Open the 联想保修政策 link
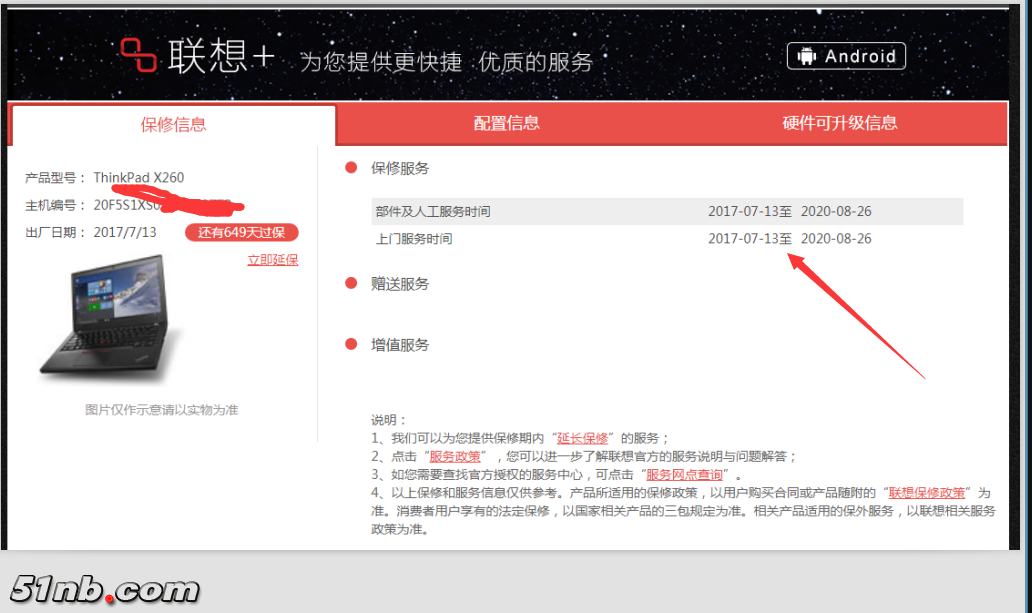The height and width of the screenshot is (613, 1032). [927, 492]
